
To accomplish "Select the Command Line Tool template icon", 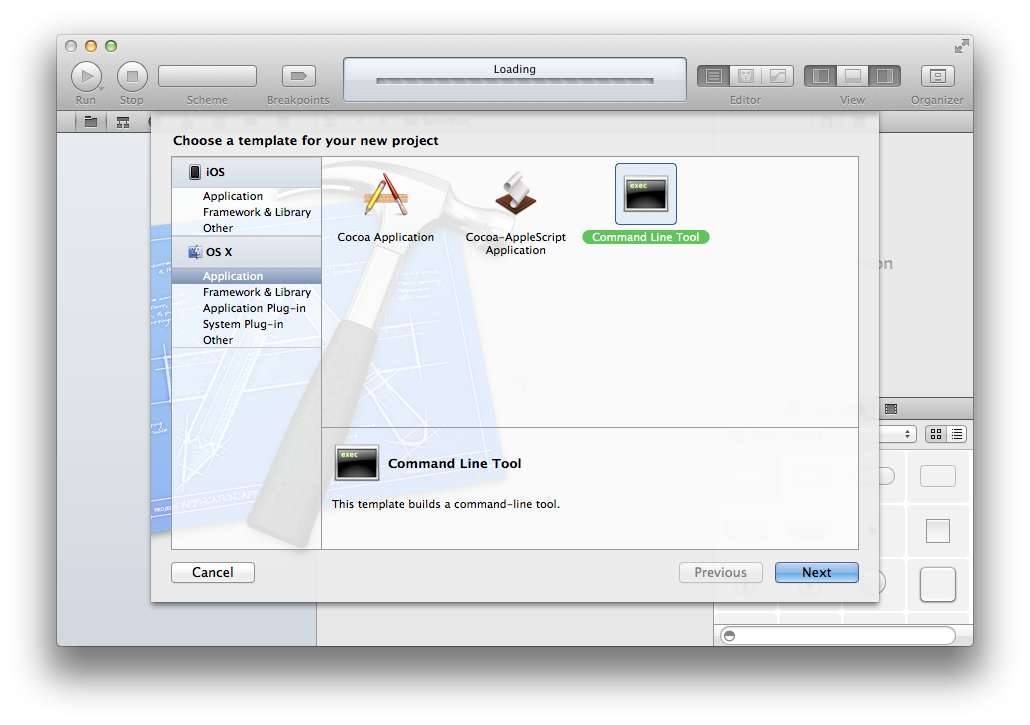I will pos(646,194).
